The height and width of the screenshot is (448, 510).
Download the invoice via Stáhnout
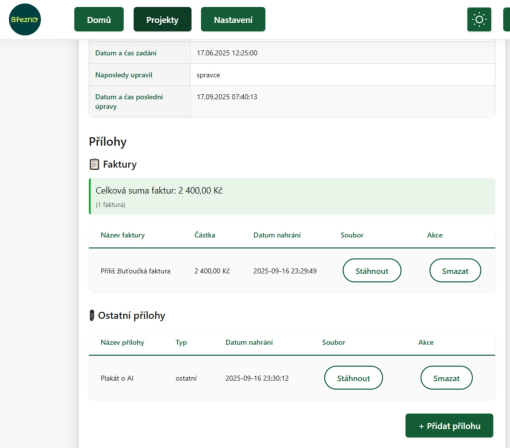[x=372, y=271]
